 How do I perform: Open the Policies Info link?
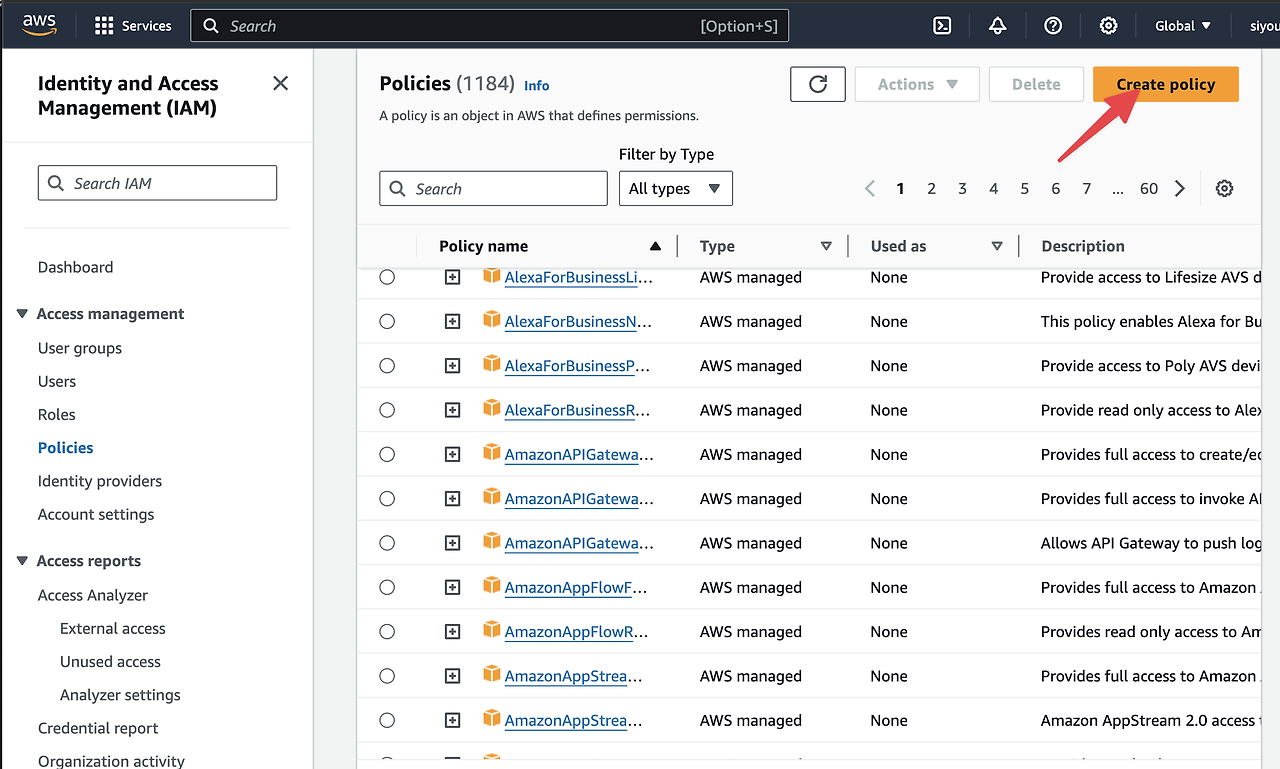tap(537, 86)
